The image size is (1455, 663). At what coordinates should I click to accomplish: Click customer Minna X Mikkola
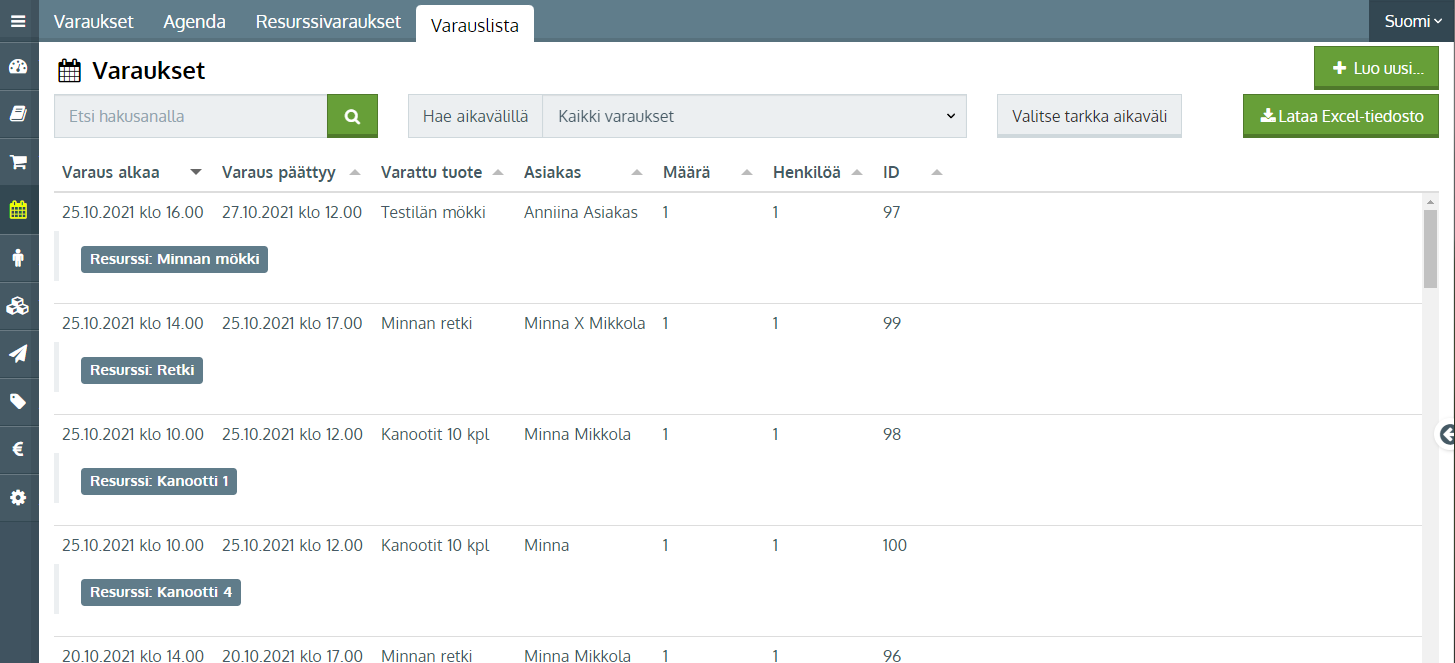tap(585, 323)
